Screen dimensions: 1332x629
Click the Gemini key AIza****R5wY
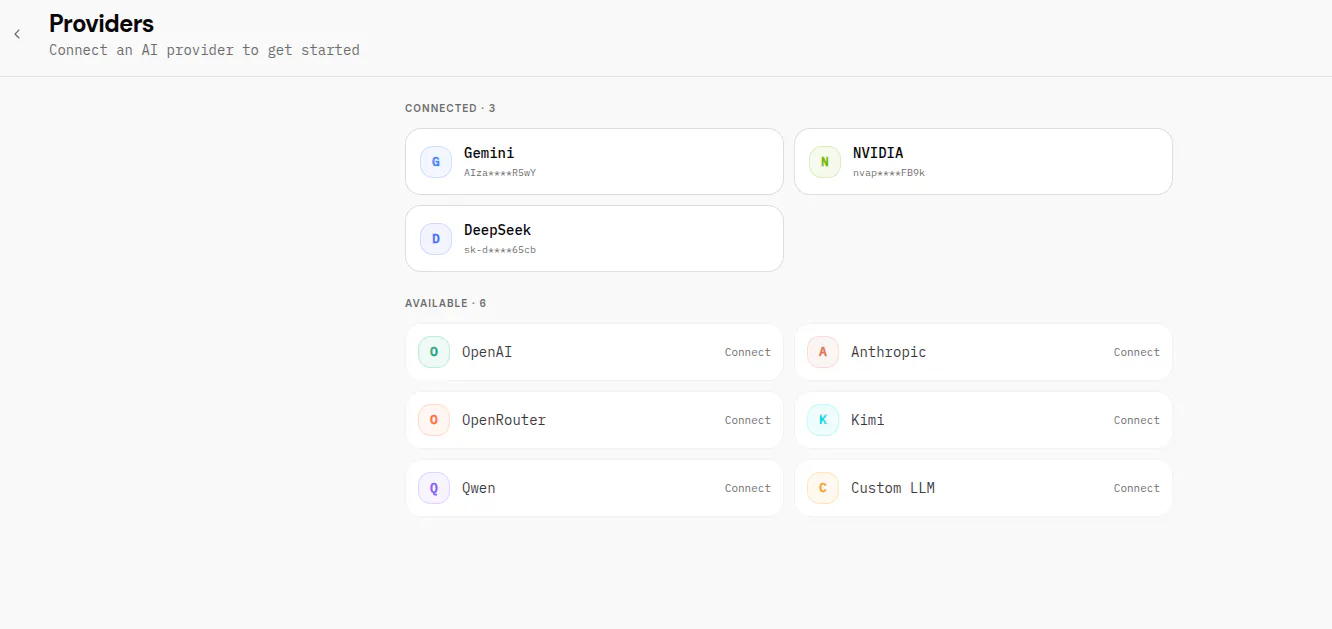point(500,173)
